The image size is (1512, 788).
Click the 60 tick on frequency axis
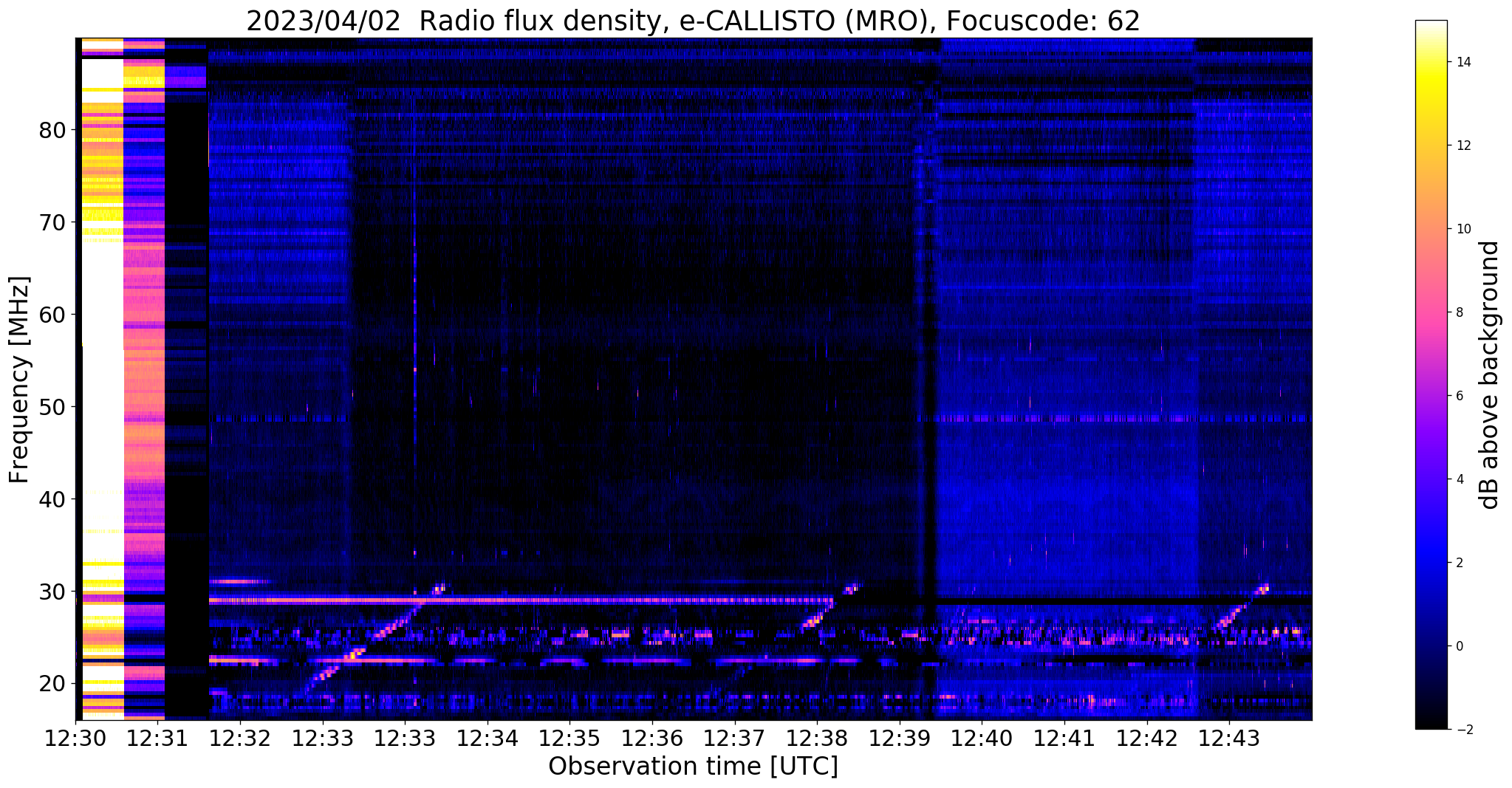click(53, 315)
